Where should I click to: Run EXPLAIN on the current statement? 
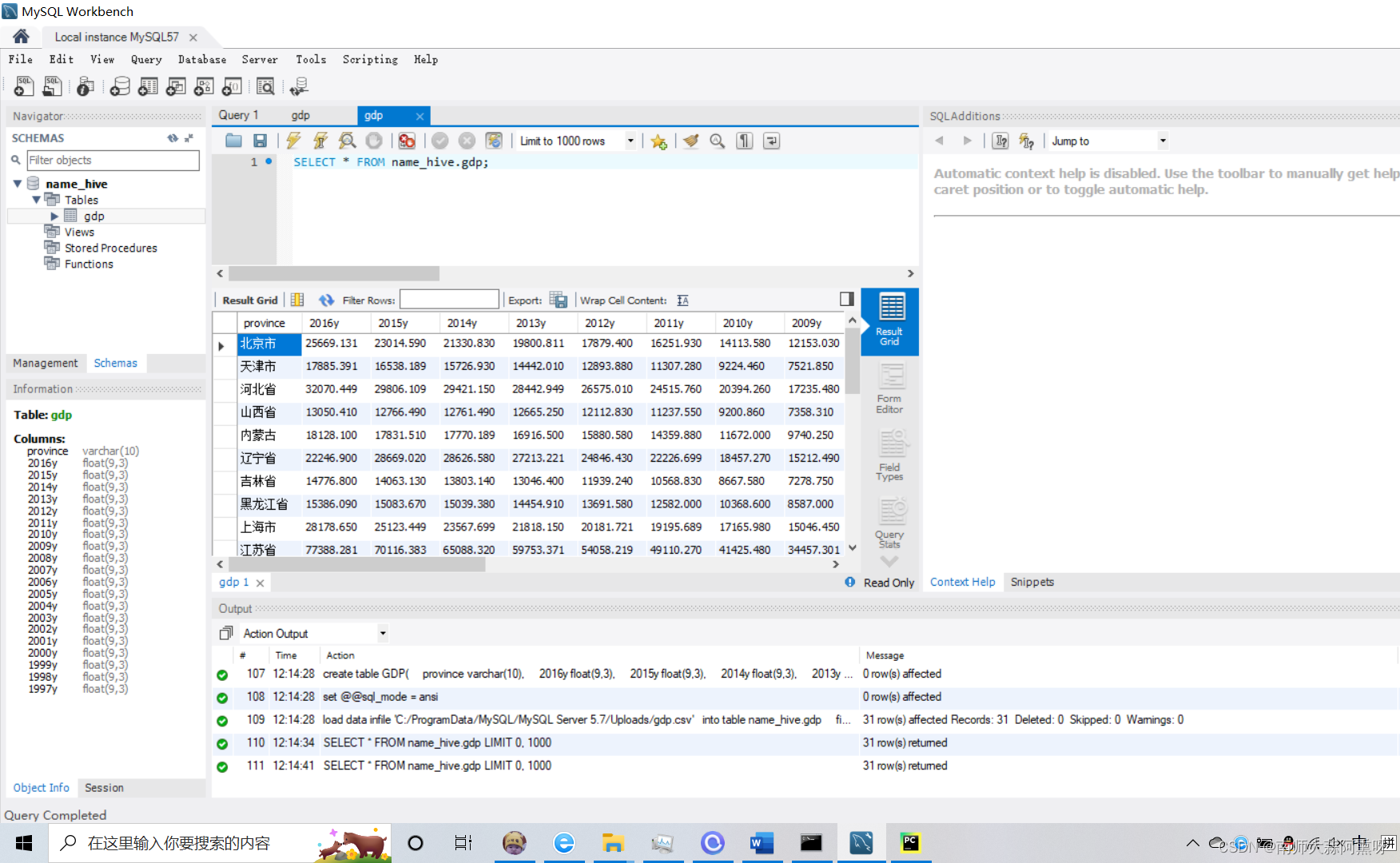(x=347, y=141)
